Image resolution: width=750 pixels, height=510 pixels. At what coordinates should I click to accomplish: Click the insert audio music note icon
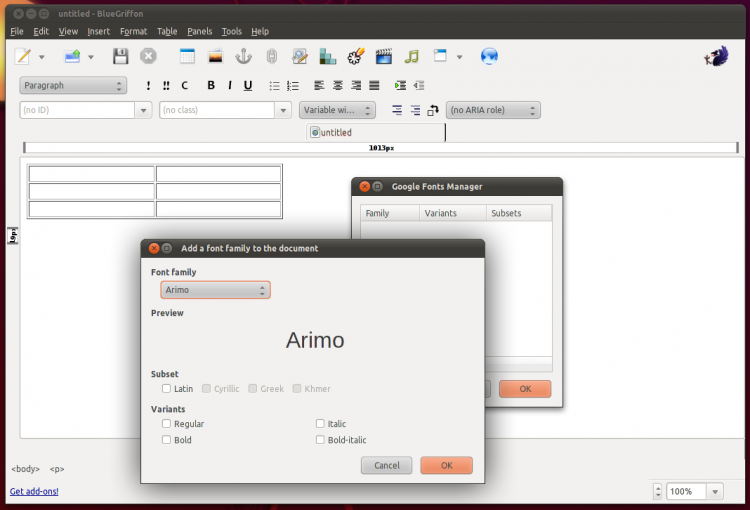[x=412, y=57]
